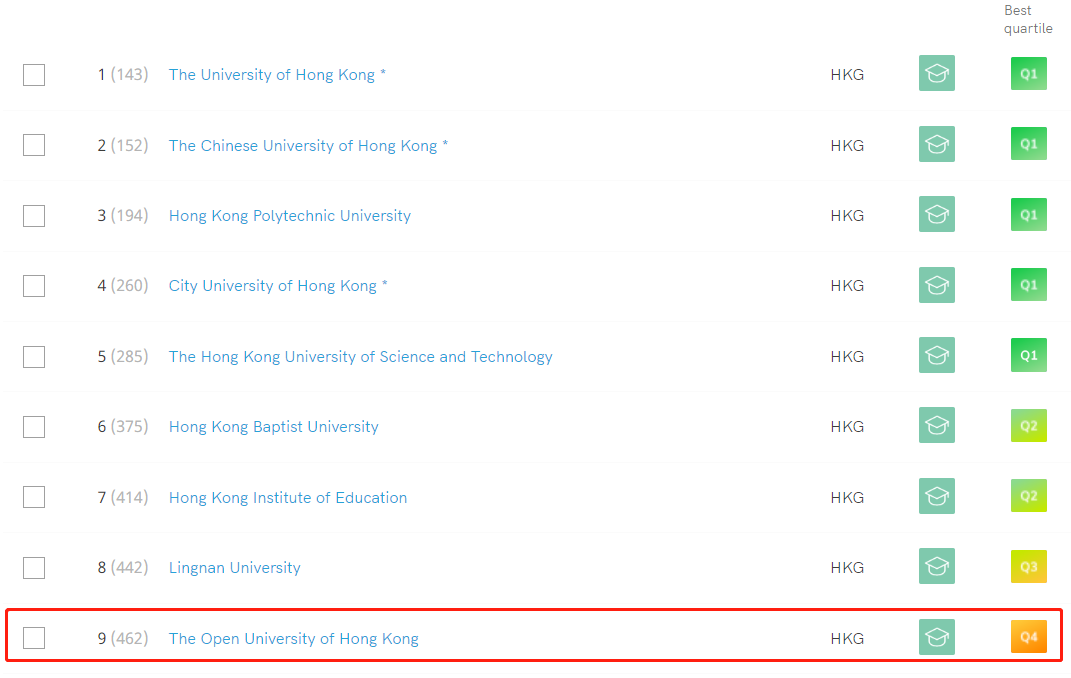The height and width of the screenshot is (678, 1071).
Task: Click the orange Q4 quartile badge
Action: click(x=1028, y=637)
